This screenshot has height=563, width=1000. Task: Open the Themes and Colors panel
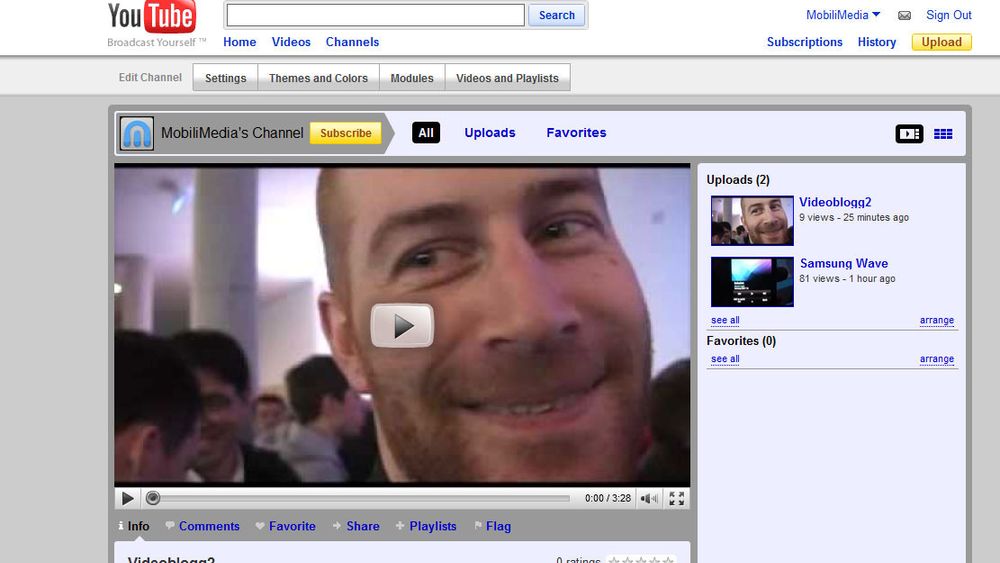[x=318, y=78]
